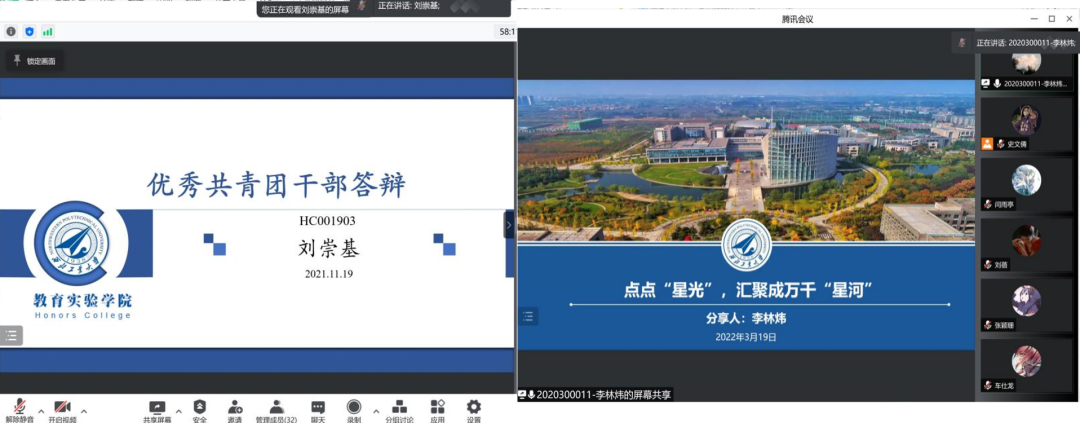Screen dimensions: 1080x423
Task: Start recording with 录制 icon
Action: [x=354, y=410]
